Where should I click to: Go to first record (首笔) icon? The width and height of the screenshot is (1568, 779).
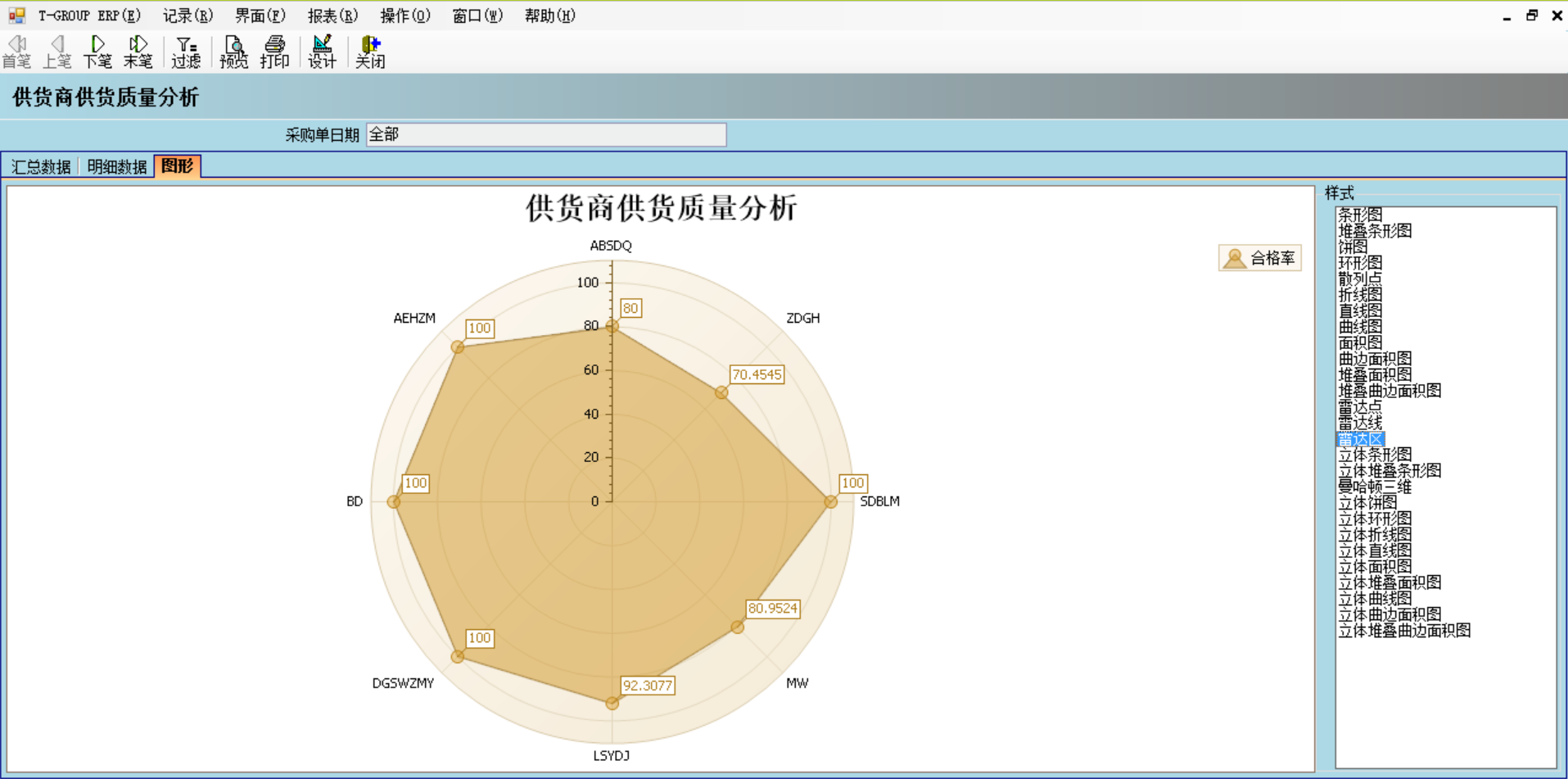tap(16, 52)
